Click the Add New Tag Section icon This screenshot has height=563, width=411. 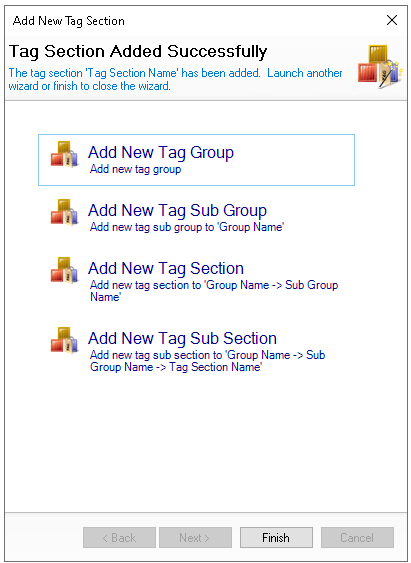64,270
